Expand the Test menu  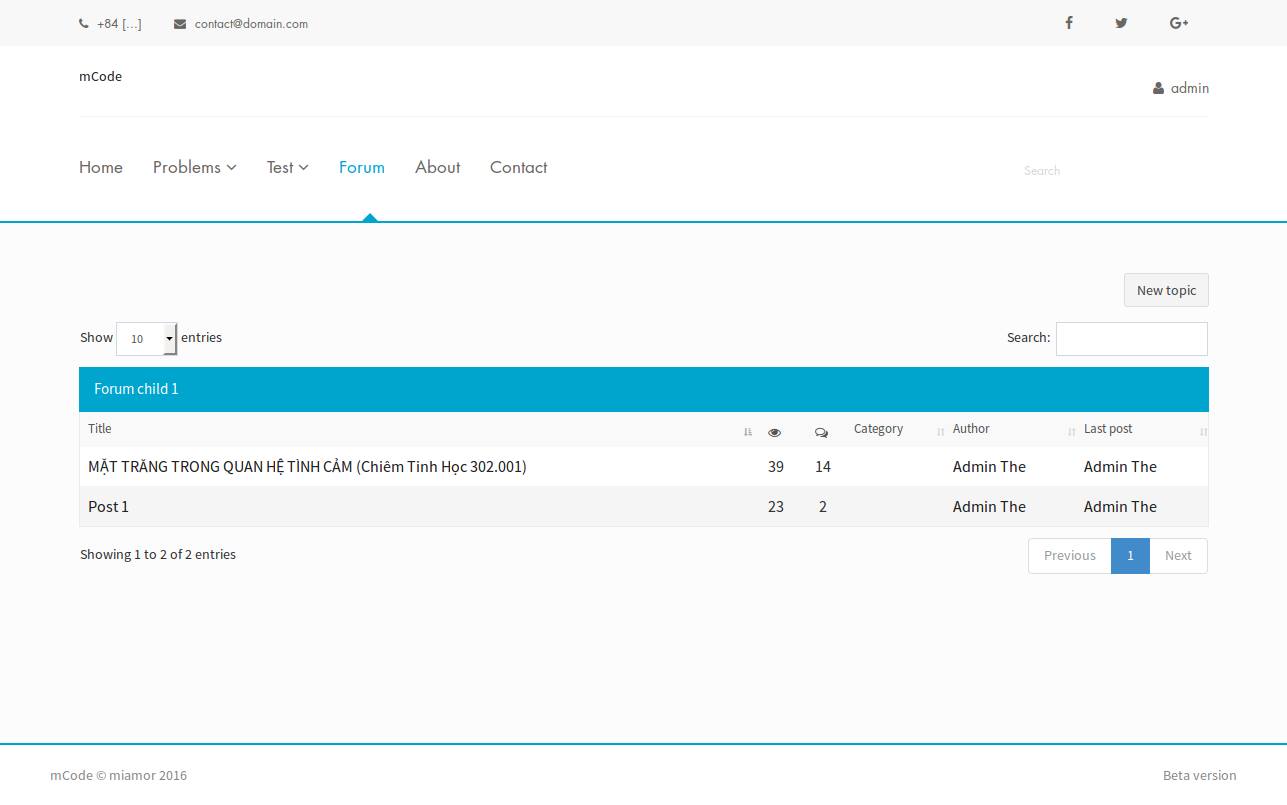tap(287, 167)
